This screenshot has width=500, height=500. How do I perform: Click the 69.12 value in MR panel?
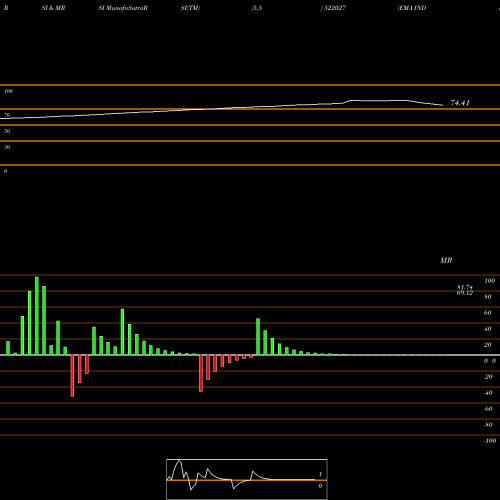pyautogui.click(x=465, y=293)
